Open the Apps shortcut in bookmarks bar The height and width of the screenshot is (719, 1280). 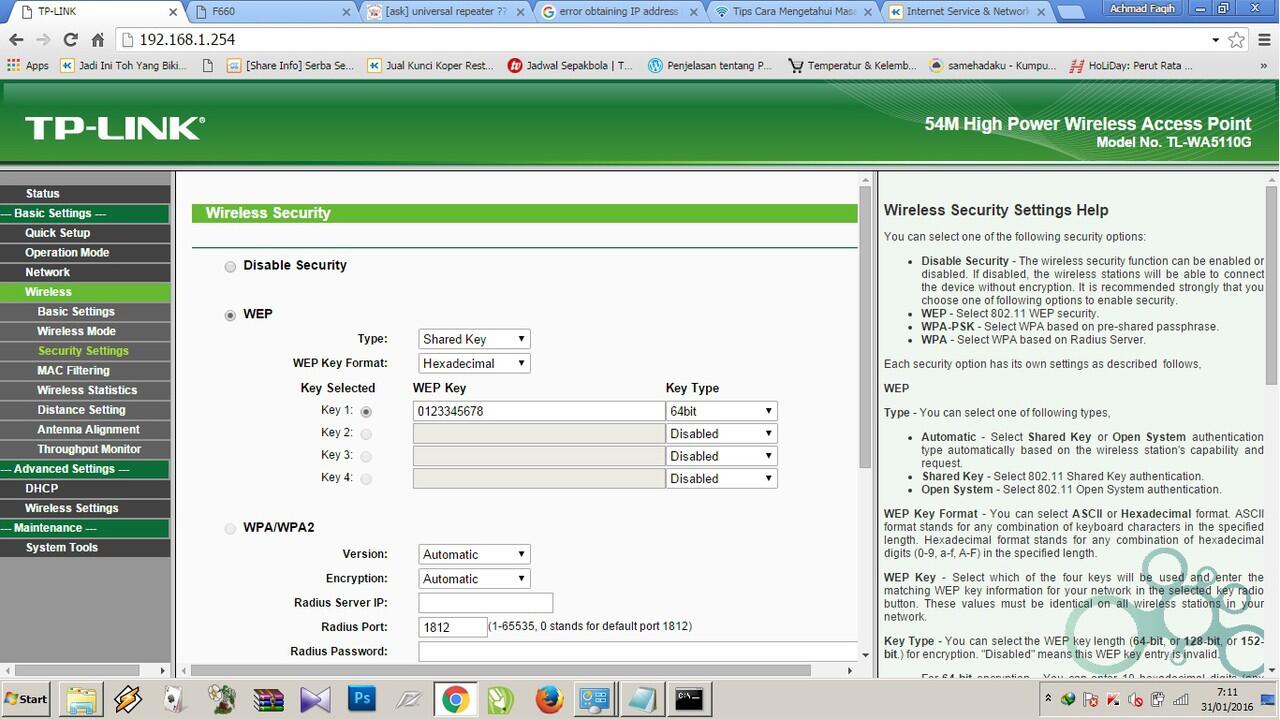(x=28, y=66)
